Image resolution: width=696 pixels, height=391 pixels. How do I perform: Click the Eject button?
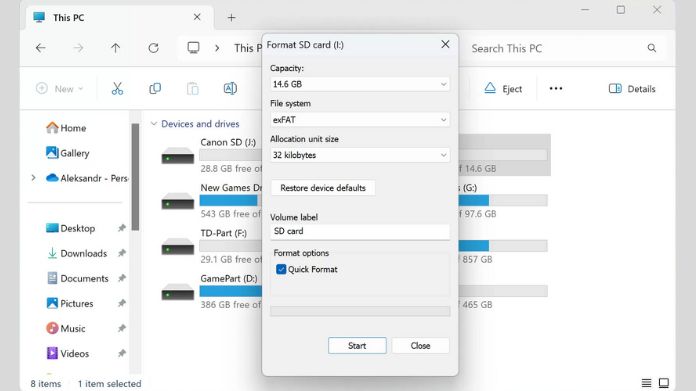pos(503,89)
